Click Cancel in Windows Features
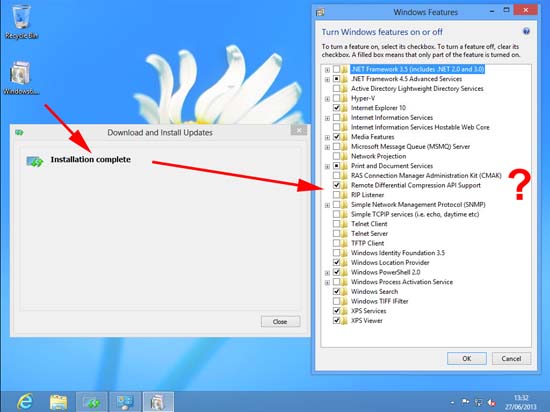The width and height of the screenshot is (550, 412). point(511,358)
